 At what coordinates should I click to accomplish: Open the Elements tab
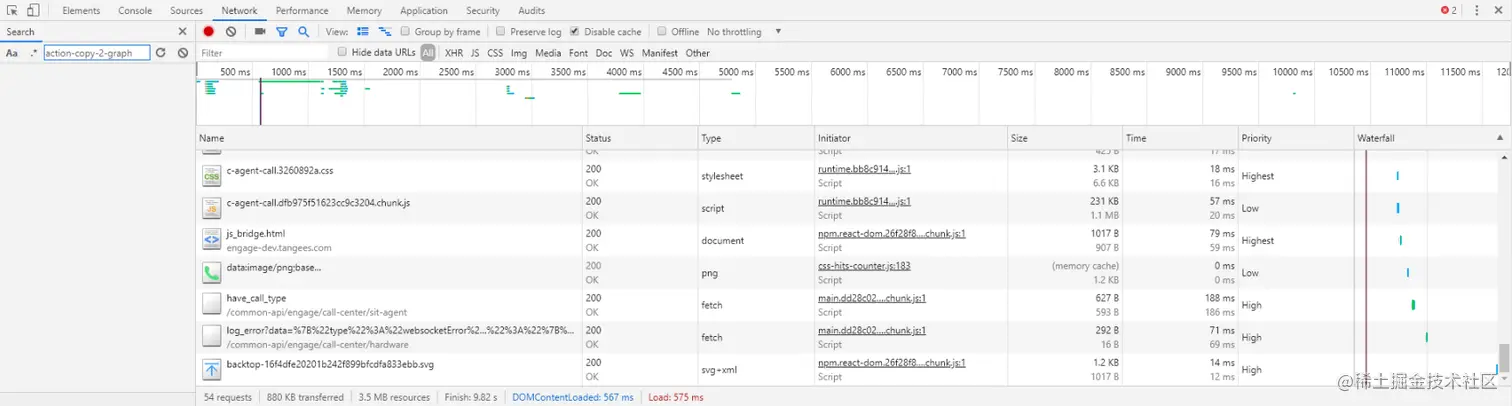pos(81,11)
